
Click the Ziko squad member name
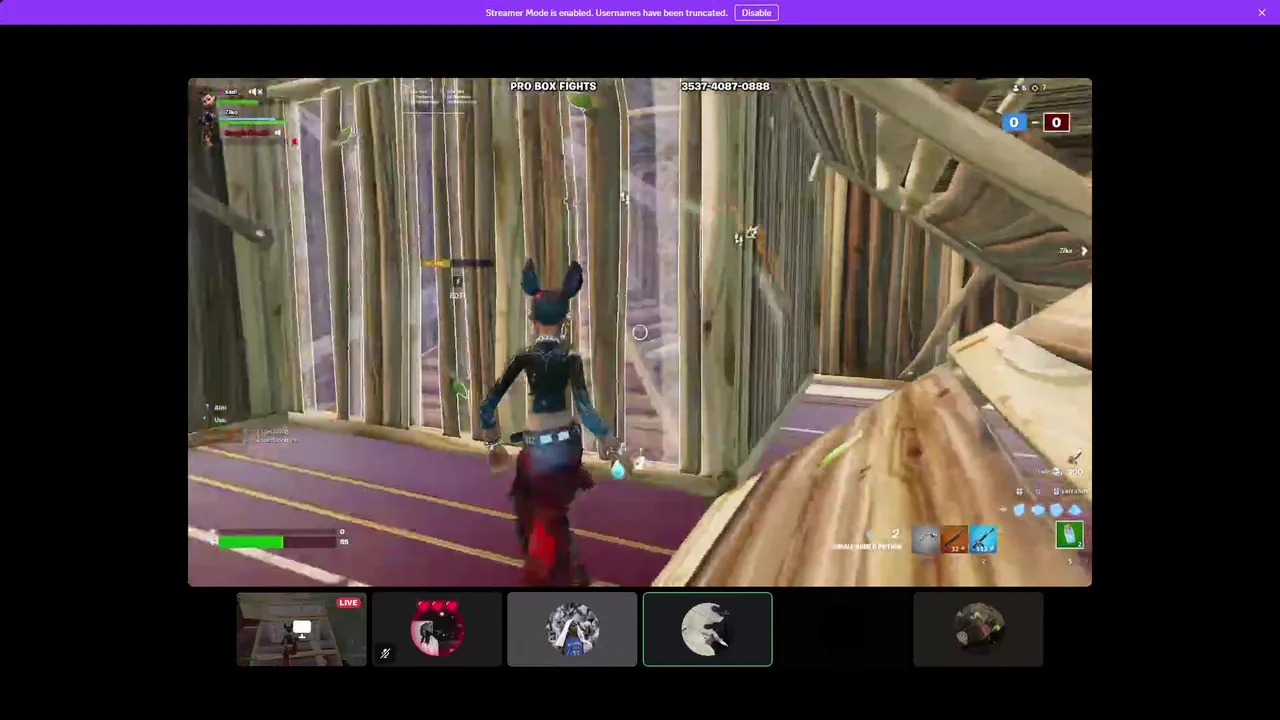(x=231, y=112)
